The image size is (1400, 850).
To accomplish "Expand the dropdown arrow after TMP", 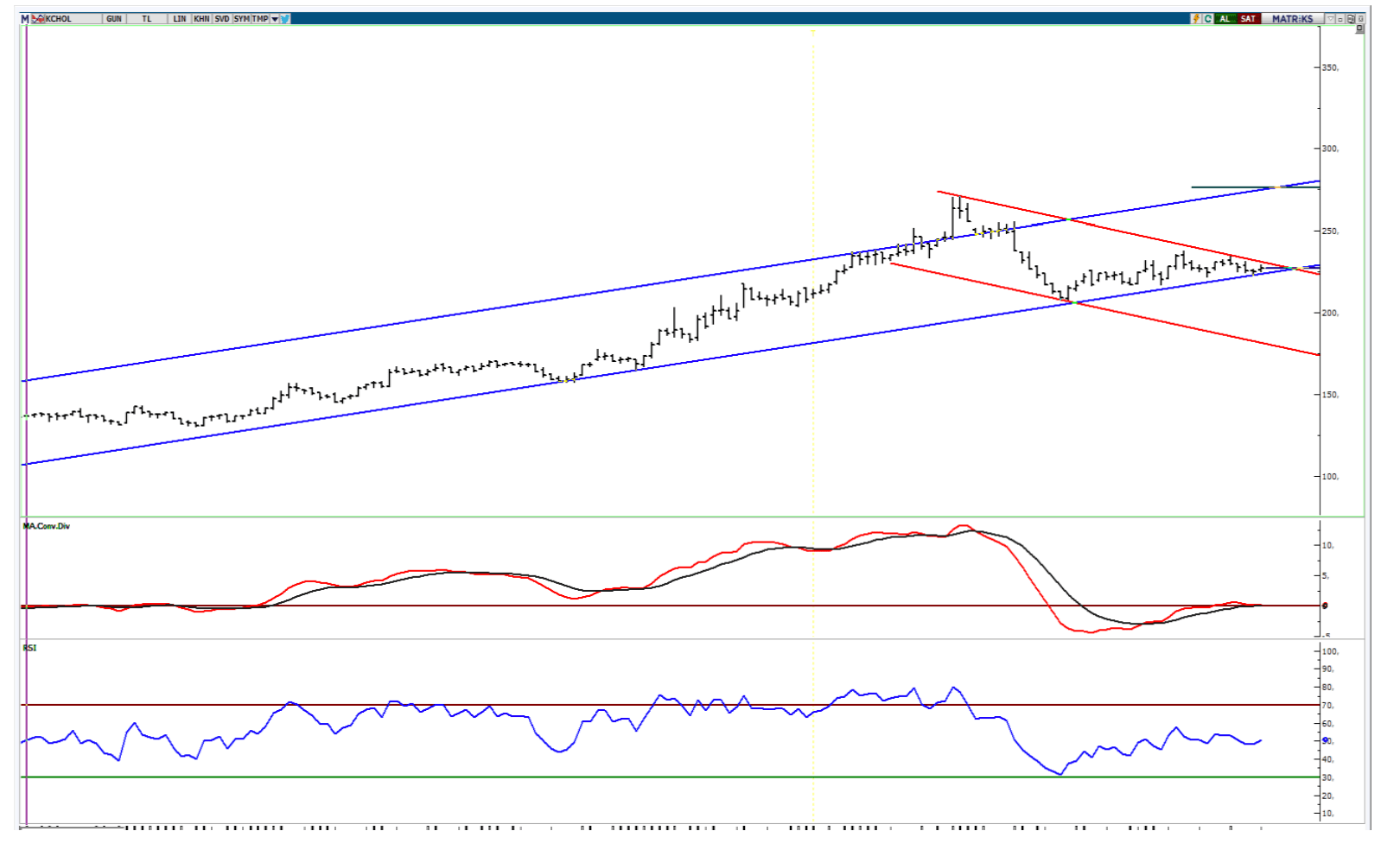I will click(275, 18).
